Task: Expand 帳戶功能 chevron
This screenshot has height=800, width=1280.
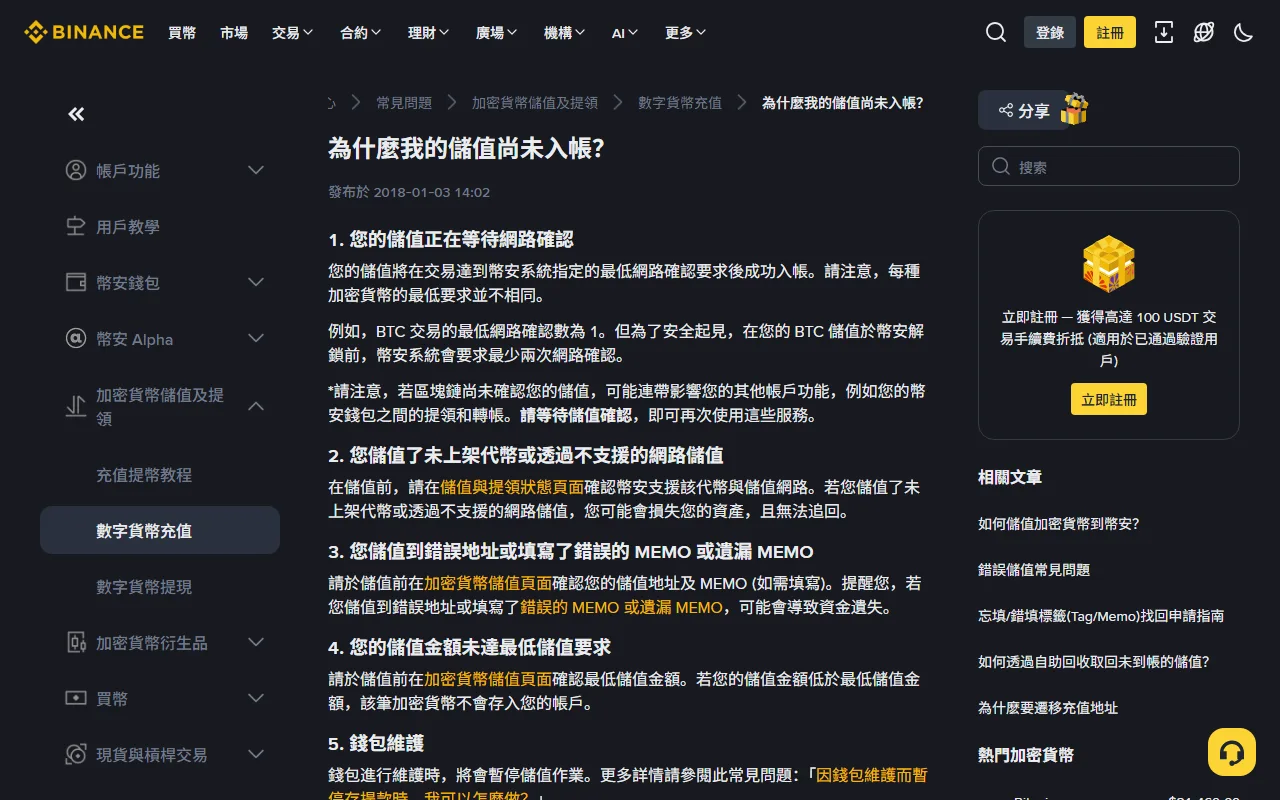Action: click(256, 170)
